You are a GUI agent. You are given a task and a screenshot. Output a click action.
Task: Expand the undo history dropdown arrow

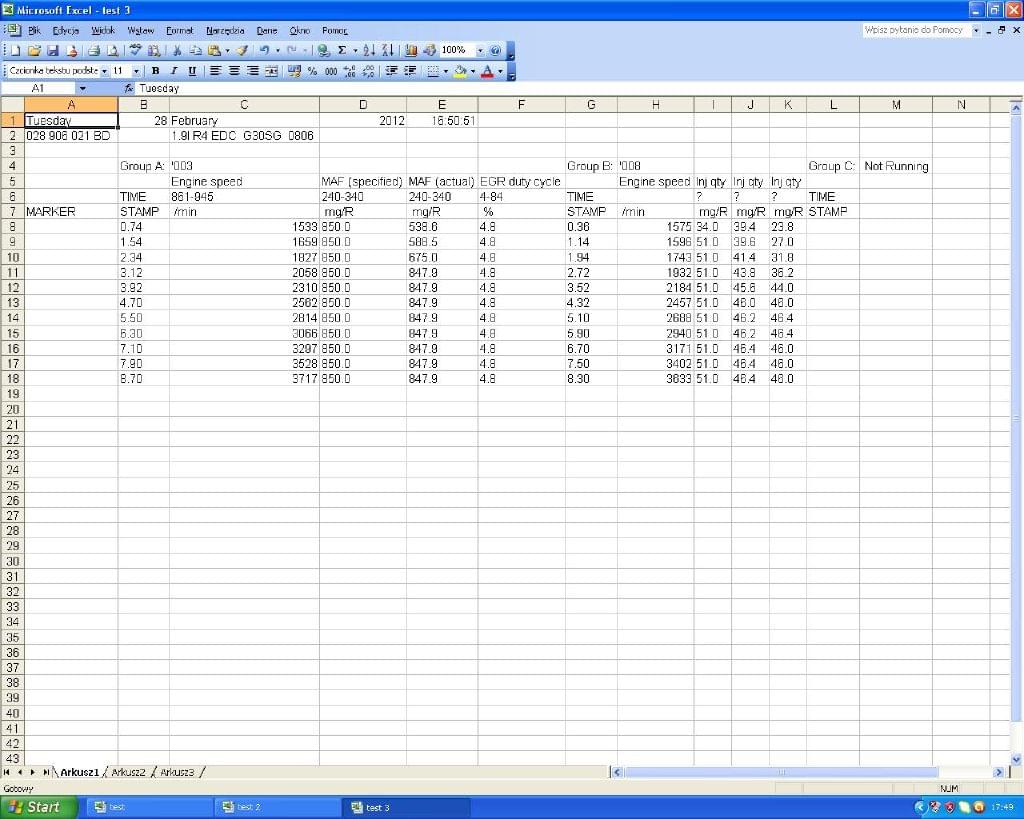278,51
